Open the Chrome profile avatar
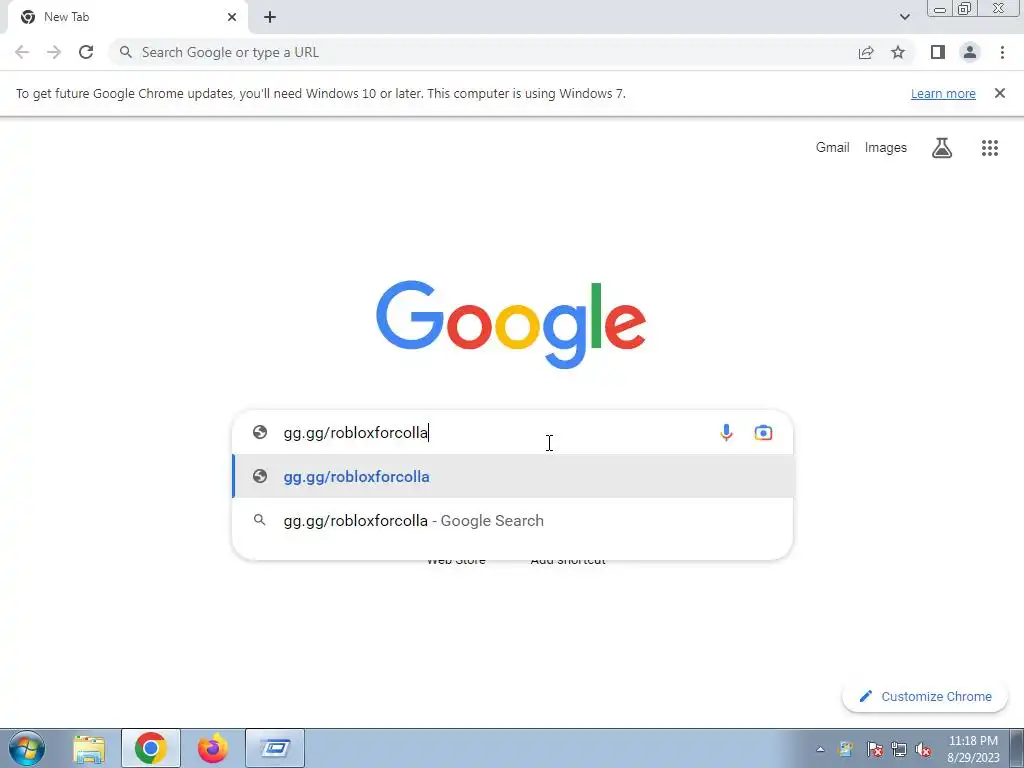Screen dimensions: 1024x768 970,52
